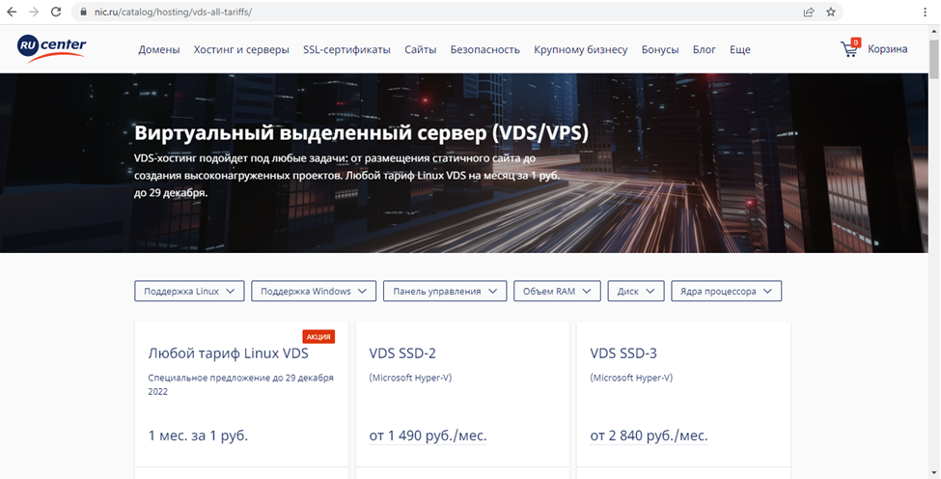This screenshot has height=479, width=941.
Task: Click the padlock site info icon
Action: coord(85,12)
